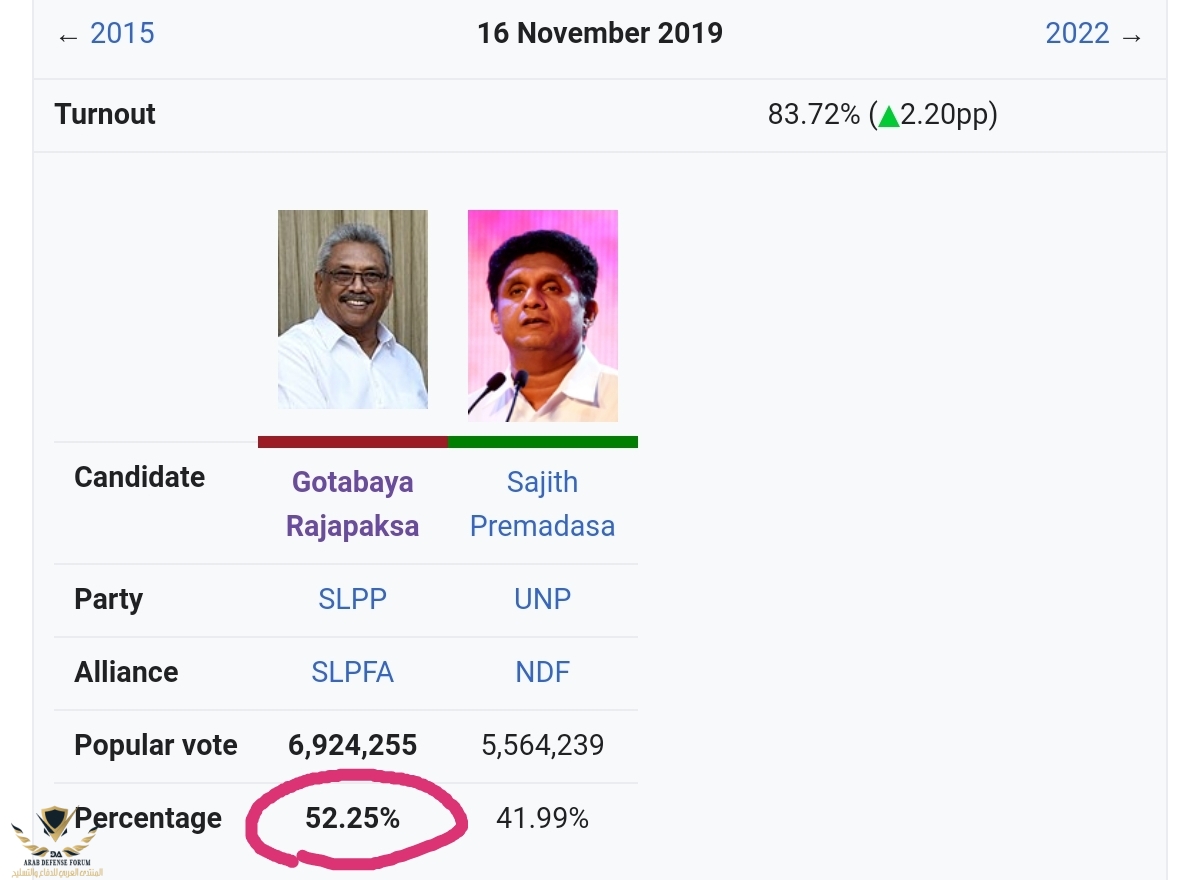This screenshot has height=880, width=1200.
Task: Click the green turnout increase triangle
Action: [889, 116]
